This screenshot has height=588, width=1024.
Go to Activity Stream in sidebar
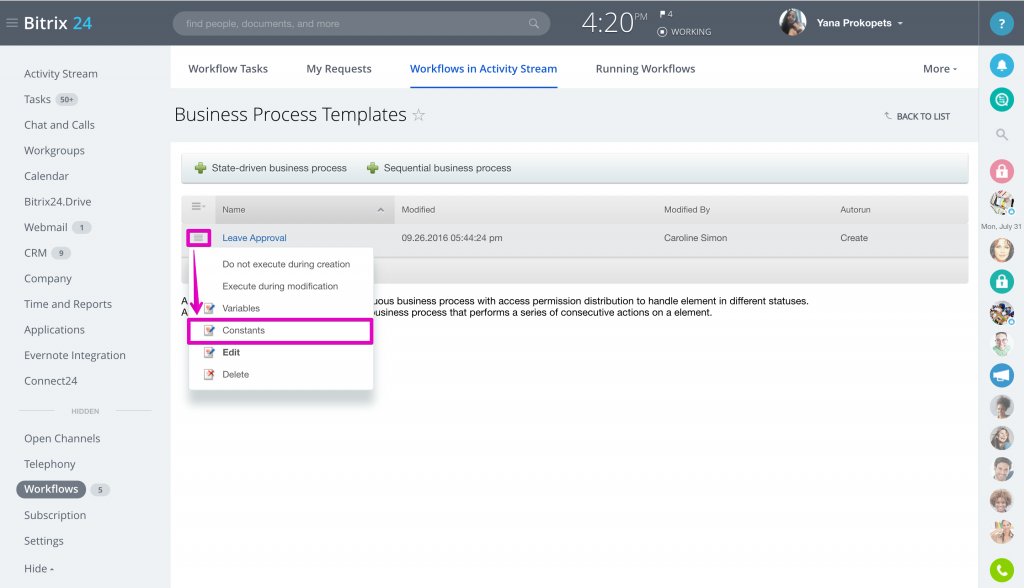pyautogui.click(x=61, y=74)
